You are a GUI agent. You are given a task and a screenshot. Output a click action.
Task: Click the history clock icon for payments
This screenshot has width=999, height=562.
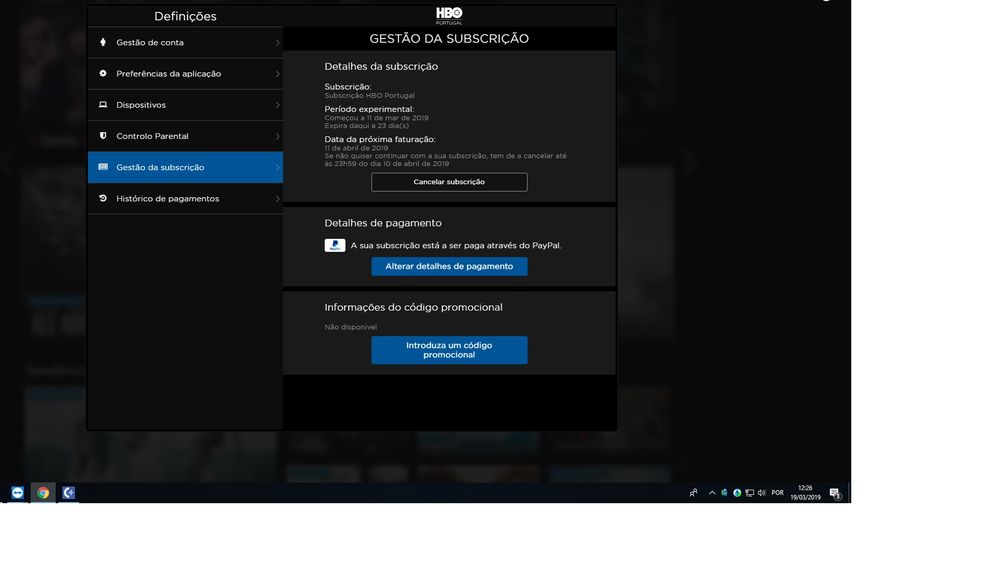103,198
